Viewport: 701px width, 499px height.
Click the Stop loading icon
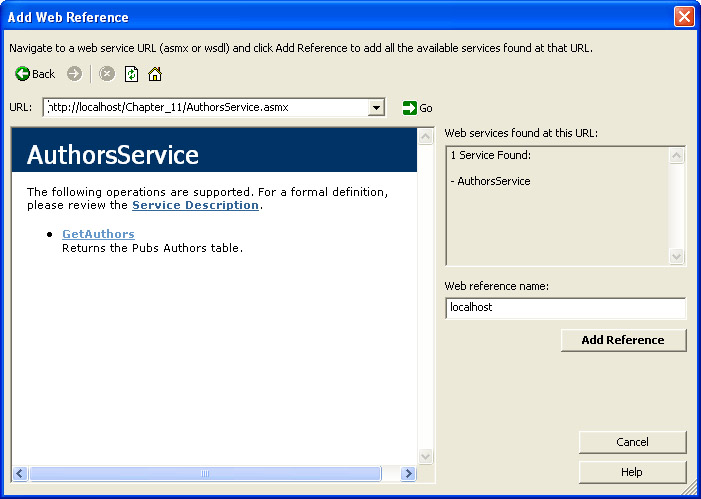tap(107, 74)
